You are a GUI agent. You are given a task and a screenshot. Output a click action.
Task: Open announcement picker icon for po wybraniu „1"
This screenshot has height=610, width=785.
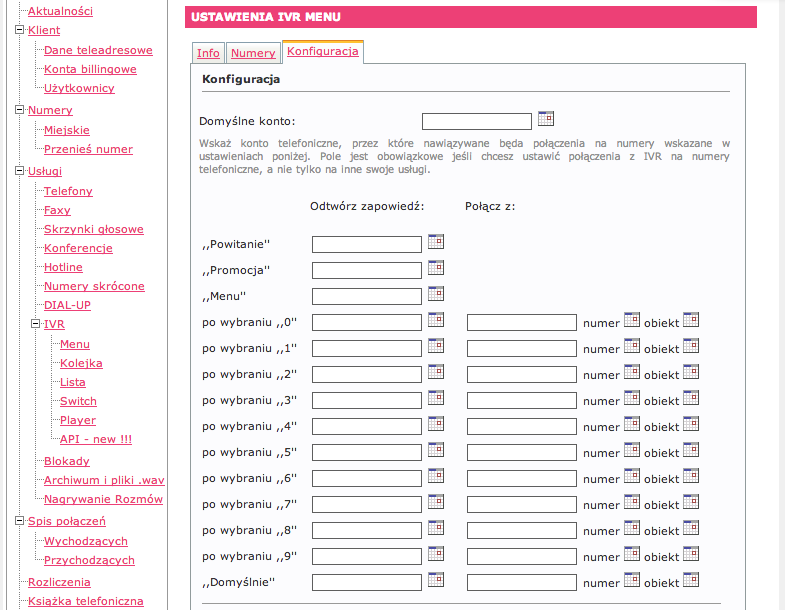tap(436, 346)
